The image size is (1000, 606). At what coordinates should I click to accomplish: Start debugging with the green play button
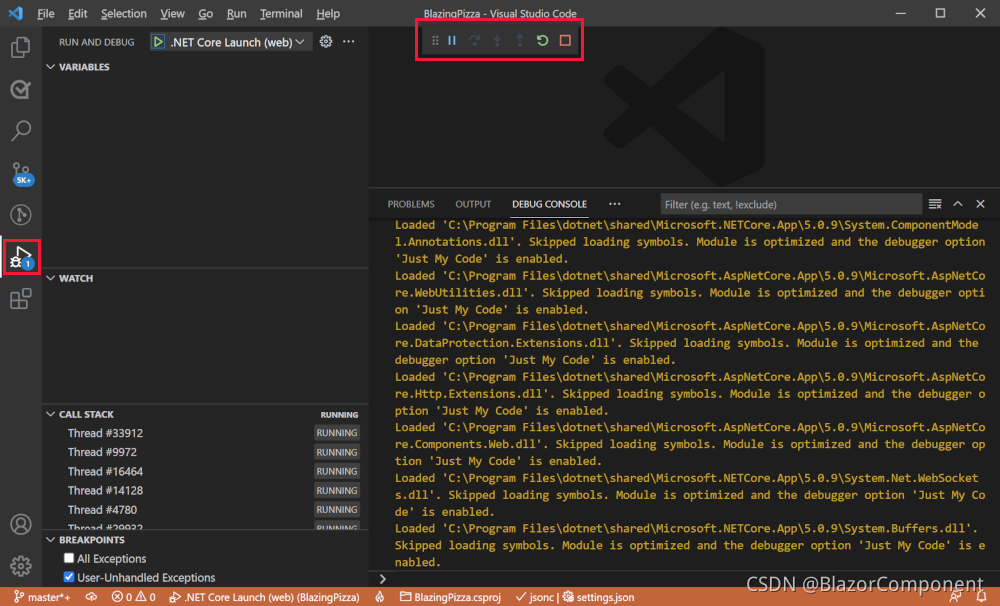pyautogui.click(x=158, y=42)
